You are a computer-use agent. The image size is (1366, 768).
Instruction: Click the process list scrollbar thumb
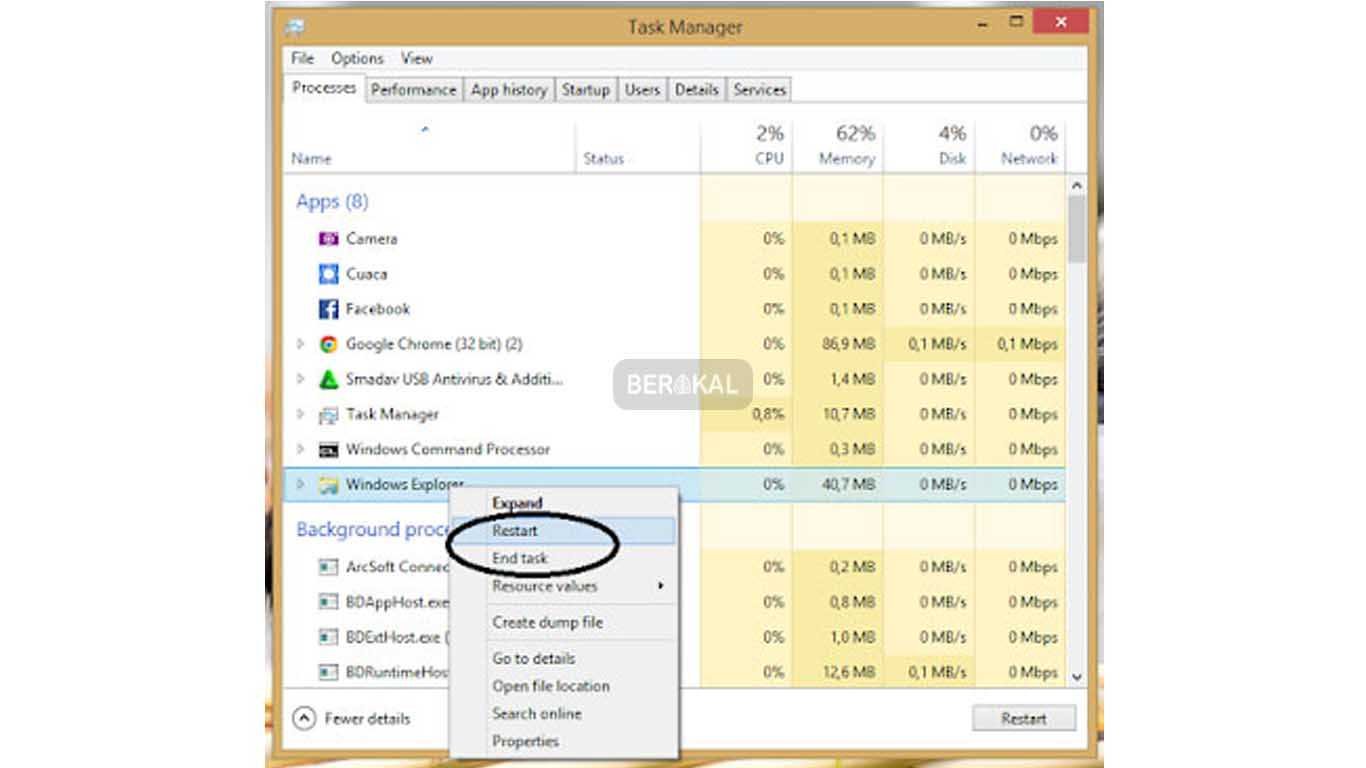(x=1076, y=228)
